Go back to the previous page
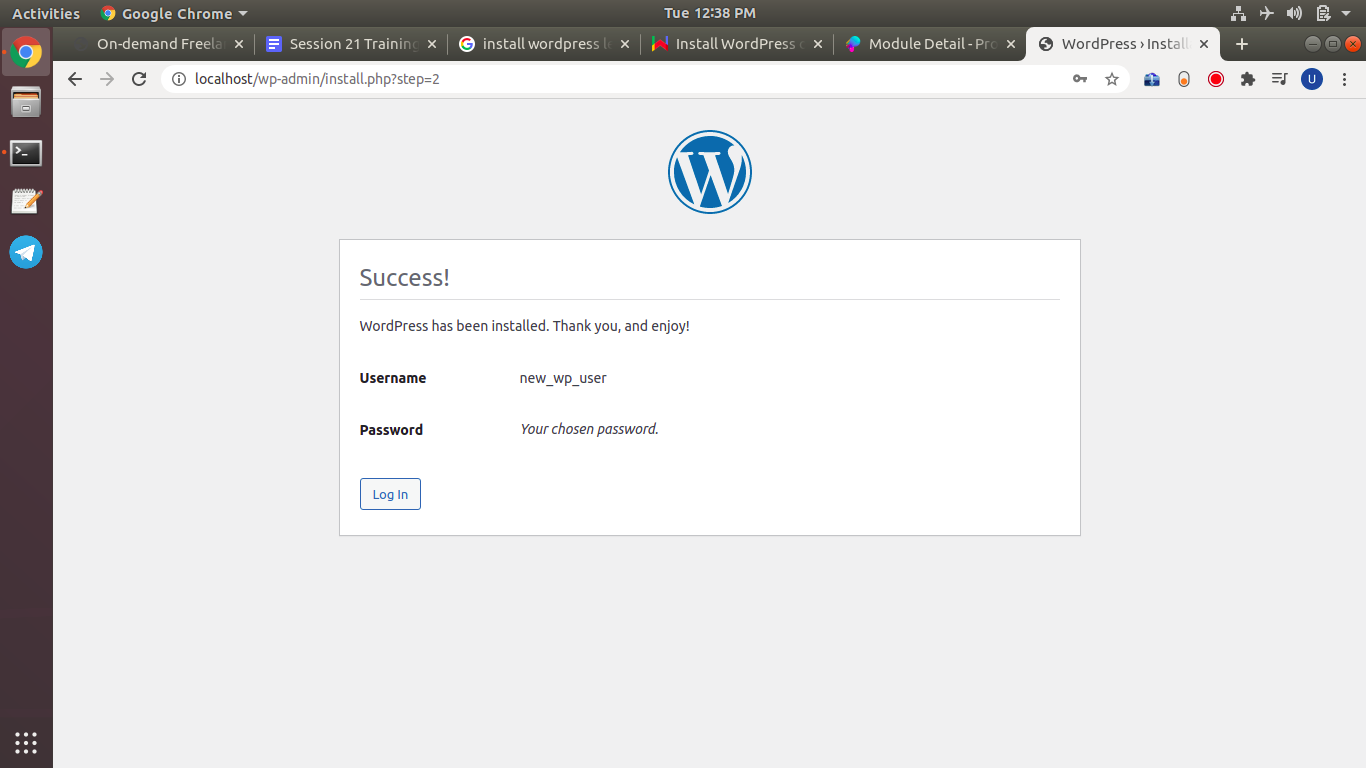The height and width of the screenshot is (768, 1366). (75, 79)
